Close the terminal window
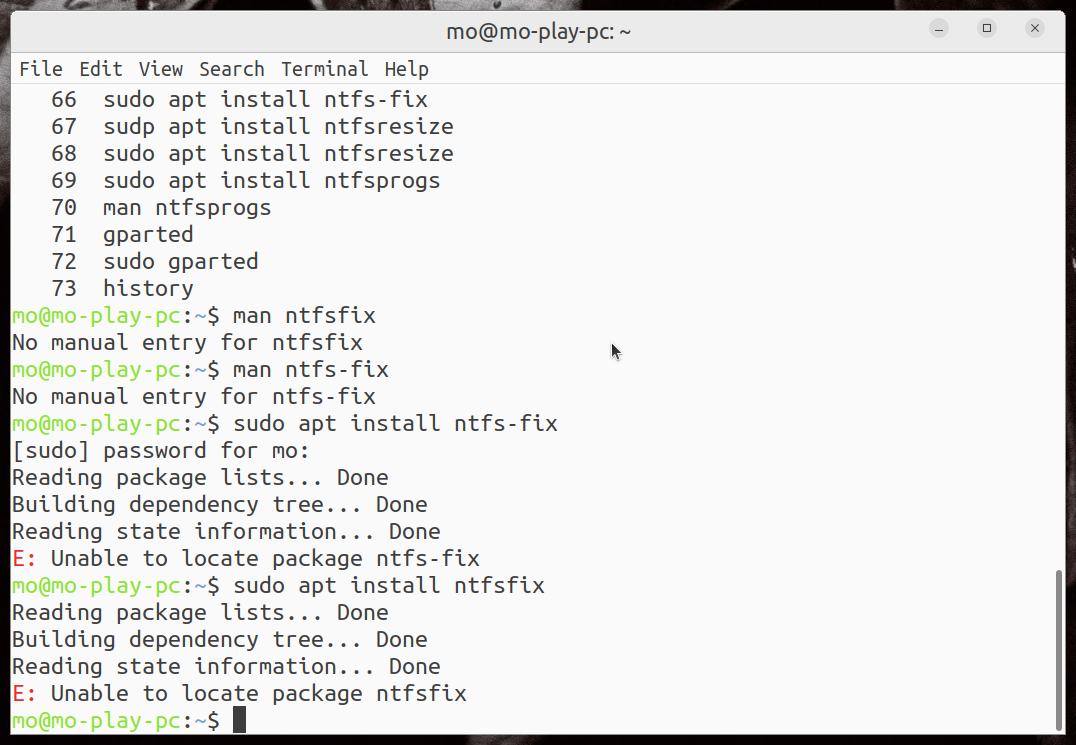The image size is (1076, 745). (x=1035, y=29)
